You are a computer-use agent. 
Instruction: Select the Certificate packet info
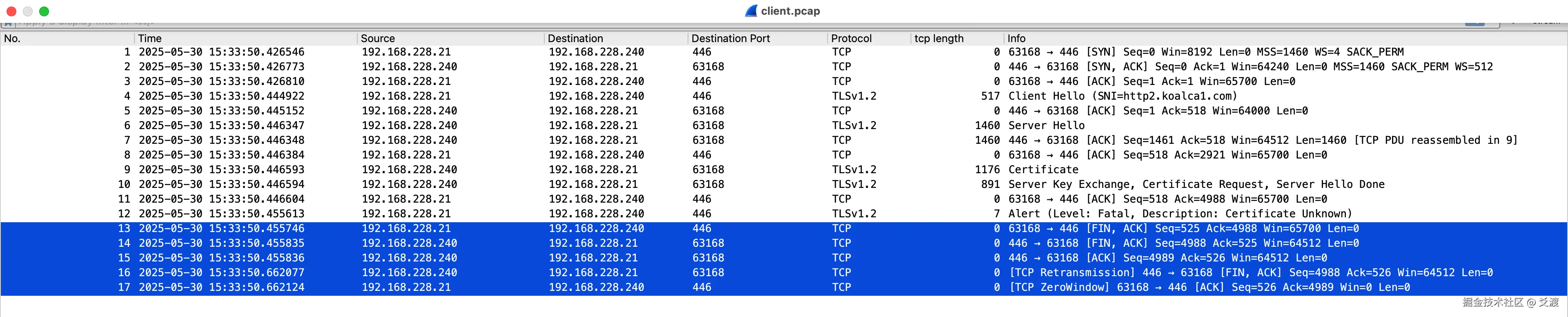(x=1043, y=170)
